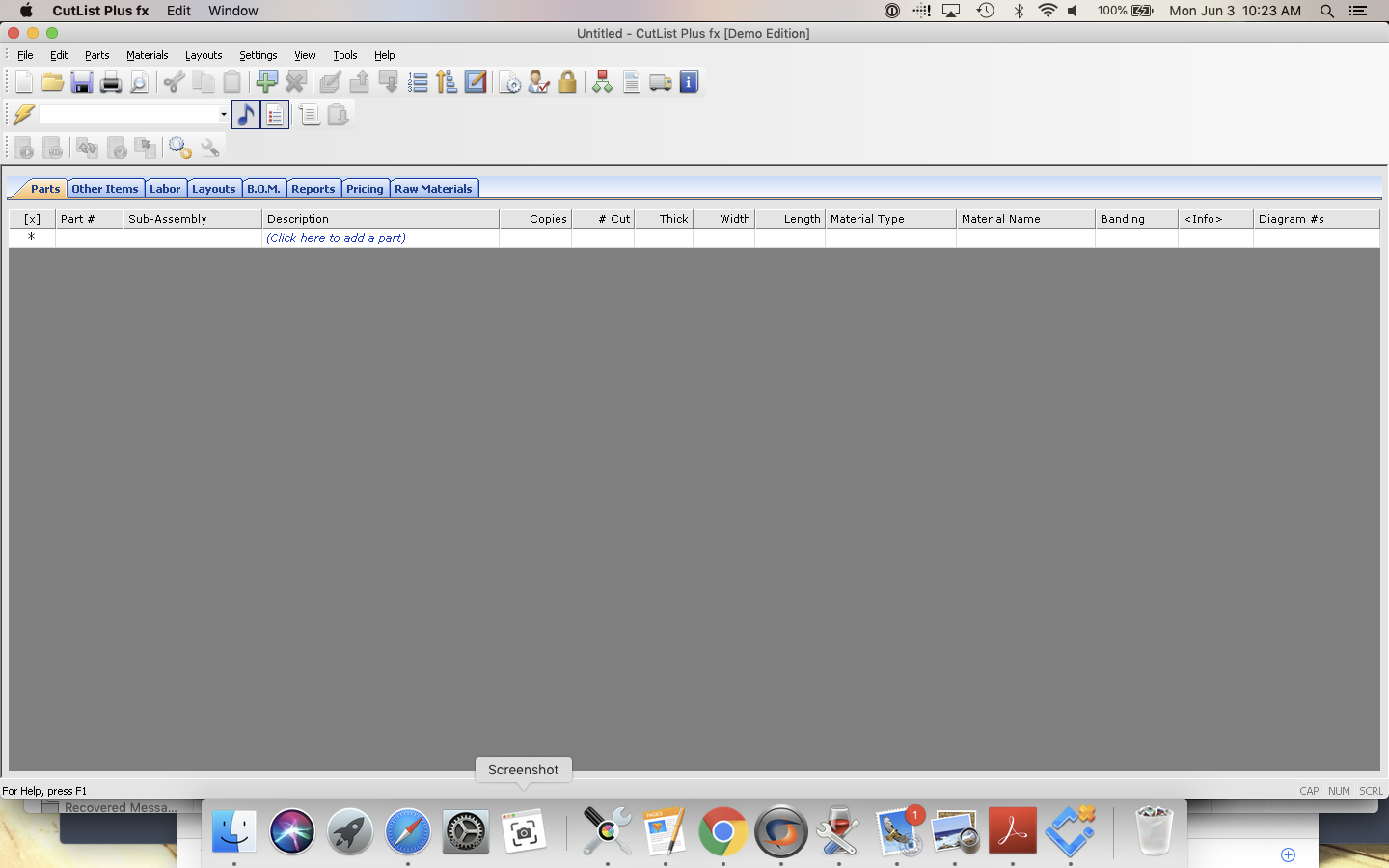Click the blue framed pencil edit icon
Screen dimensions: 1389x868
tap(476, 83)
